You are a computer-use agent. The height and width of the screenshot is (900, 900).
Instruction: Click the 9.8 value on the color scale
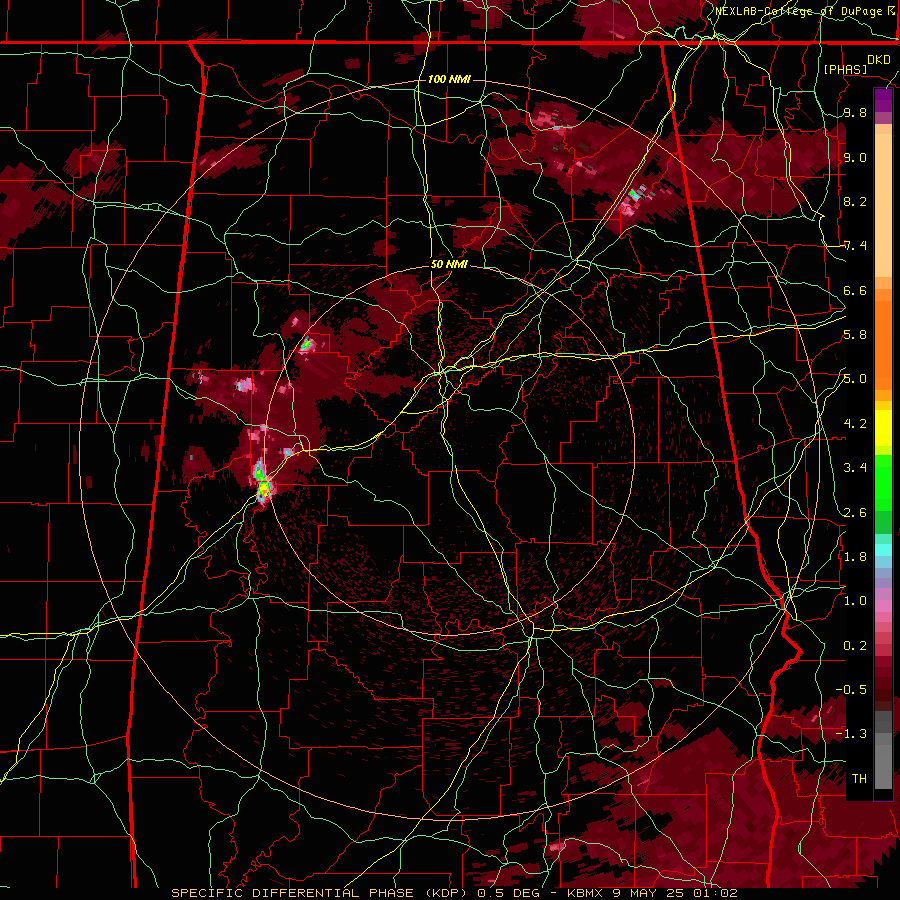[x=855, y=112]
